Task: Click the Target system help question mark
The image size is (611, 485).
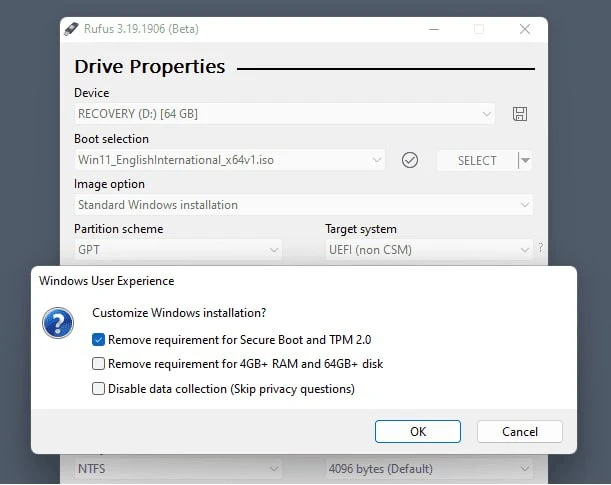Action: [540, 248]
